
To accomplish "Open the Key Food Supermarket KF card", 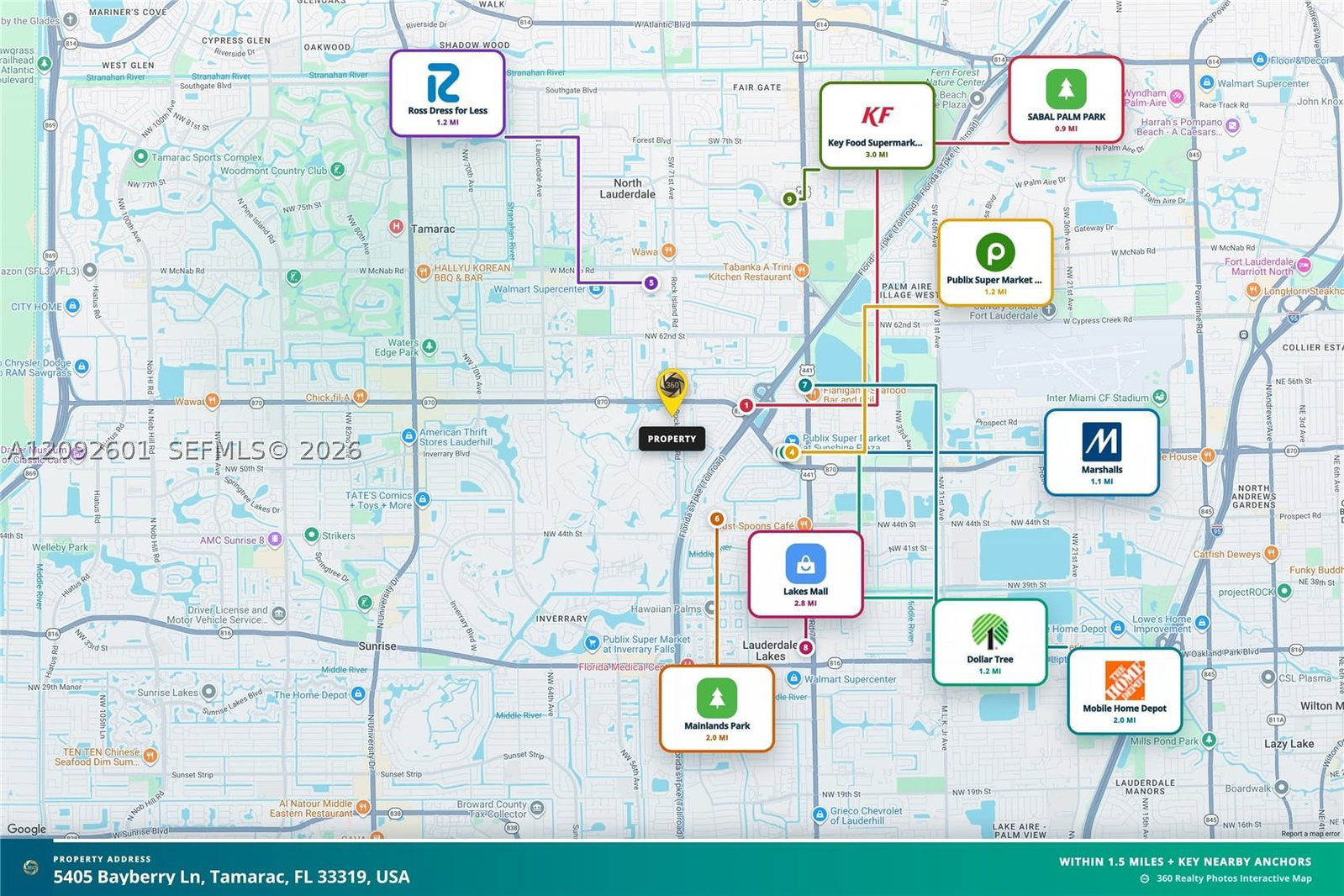I will coord(877,125).
